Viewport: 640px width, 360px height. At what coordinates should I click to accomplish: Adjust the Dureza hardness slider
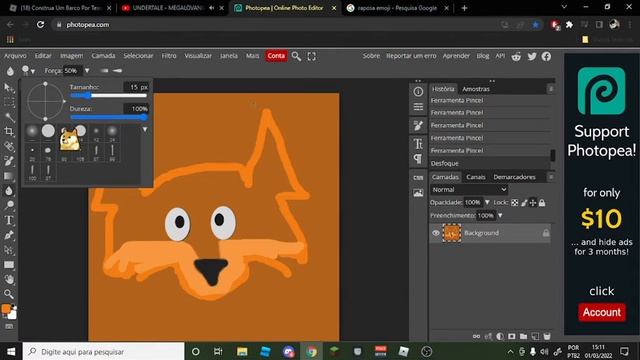108,117
